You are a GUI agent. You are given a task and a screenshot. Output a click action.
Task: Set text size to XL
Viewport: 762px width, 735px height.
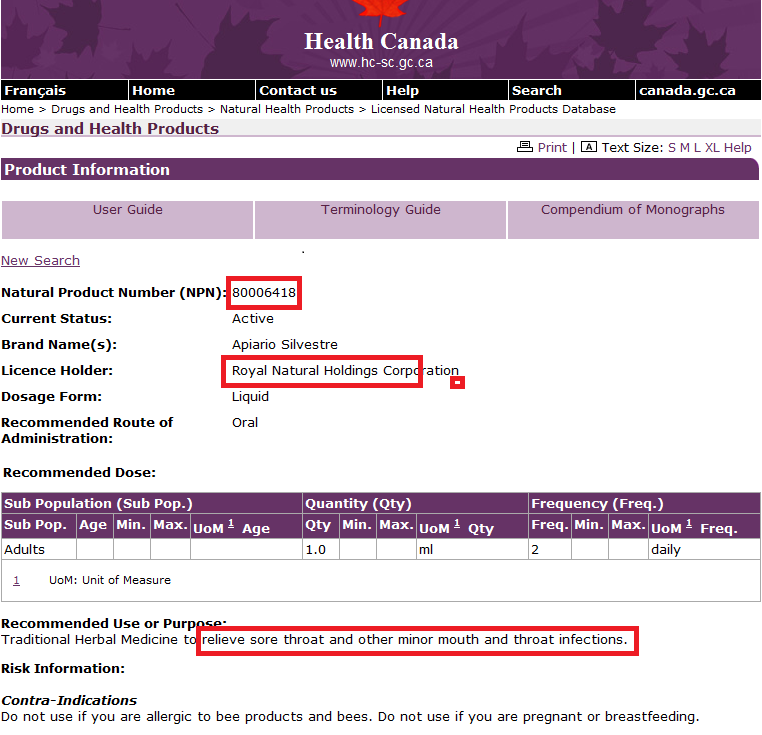pyautogui.click(x=712, y=147)
